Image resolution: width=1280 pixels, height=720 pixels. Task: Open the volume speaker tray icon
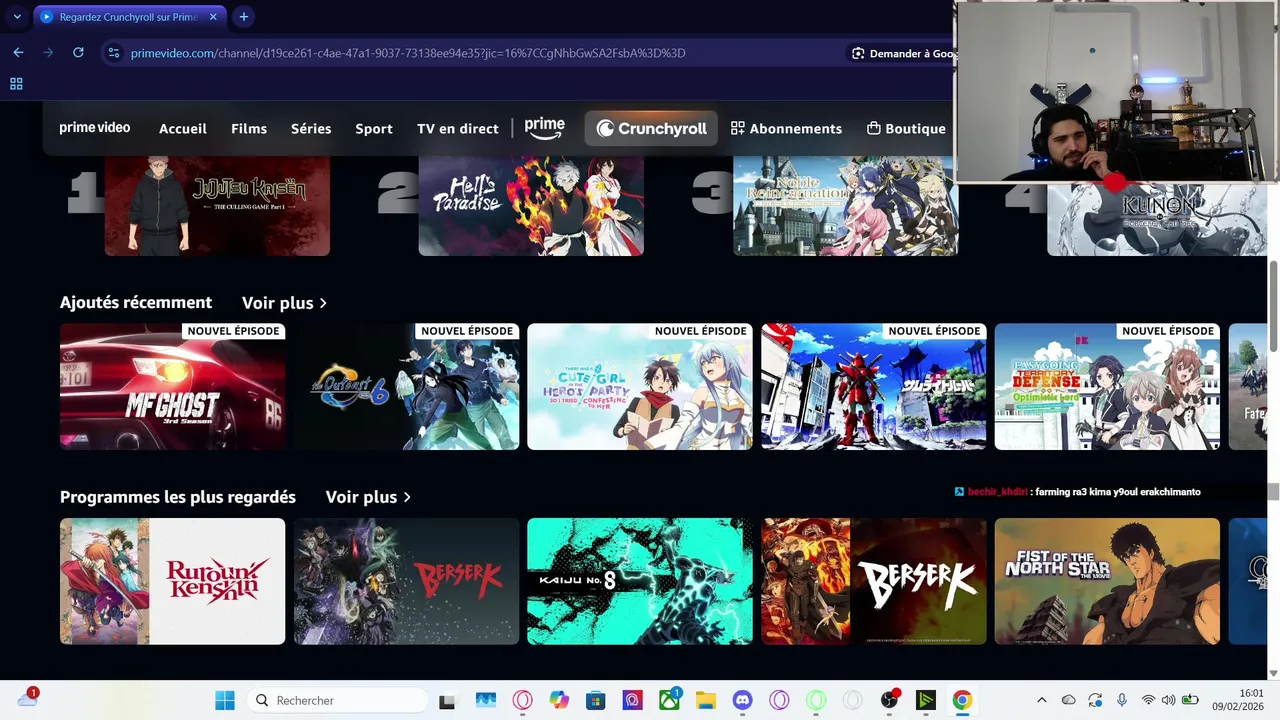coord(1168,700)
